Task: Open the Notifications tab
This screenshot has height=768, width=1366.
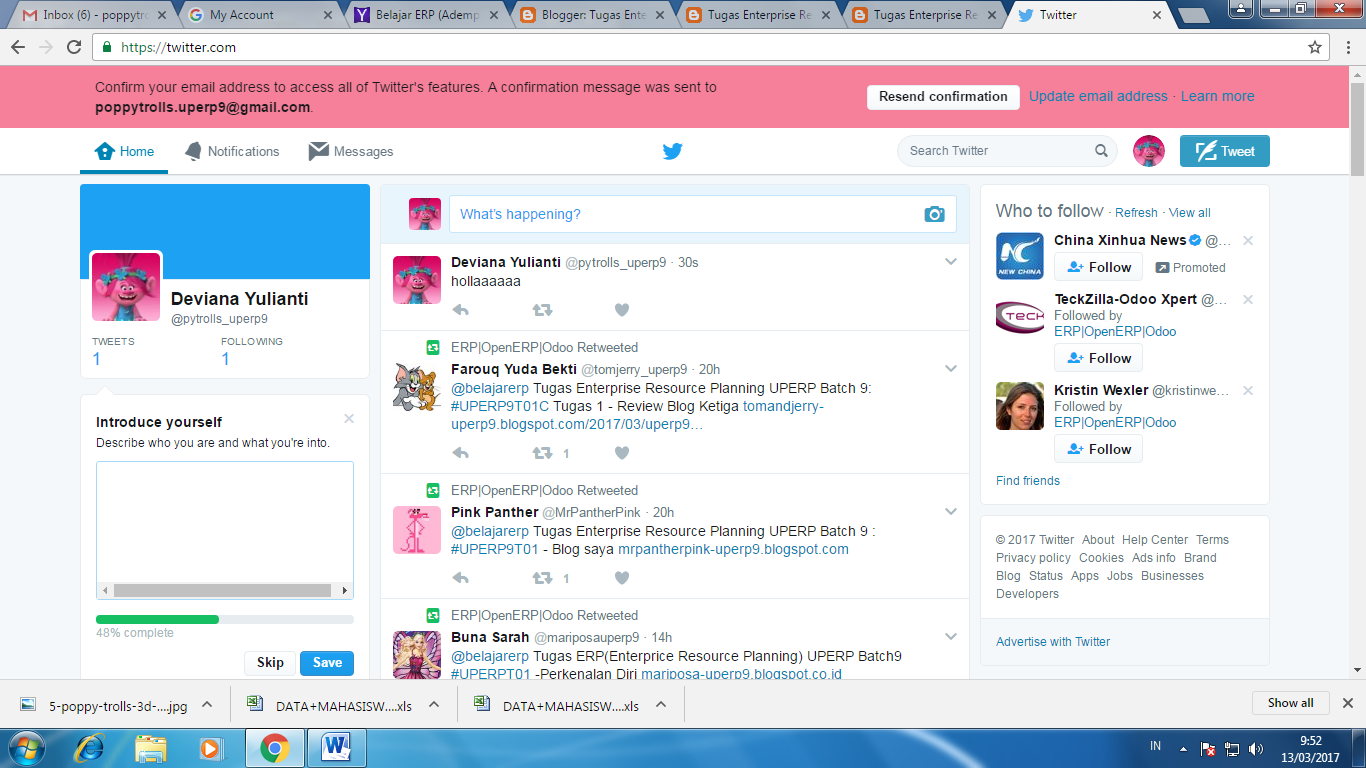Action: [232, 152]
